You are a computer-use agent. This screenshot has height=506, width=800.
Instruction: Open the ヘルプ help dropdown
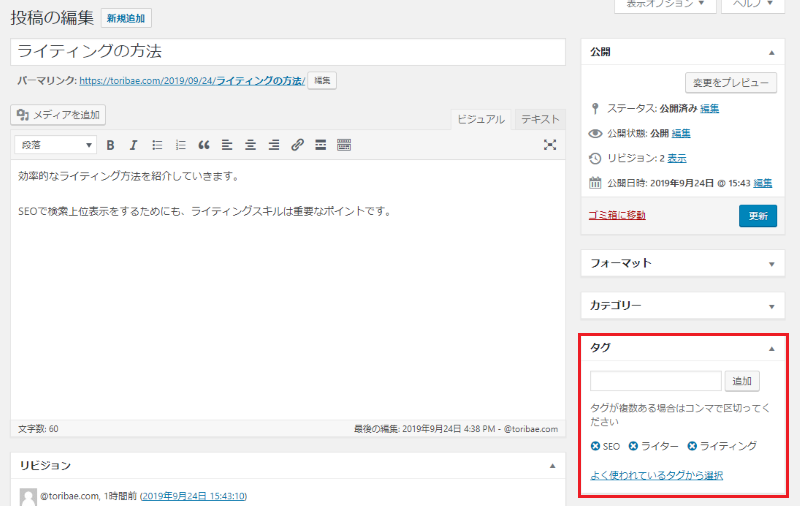752,4
